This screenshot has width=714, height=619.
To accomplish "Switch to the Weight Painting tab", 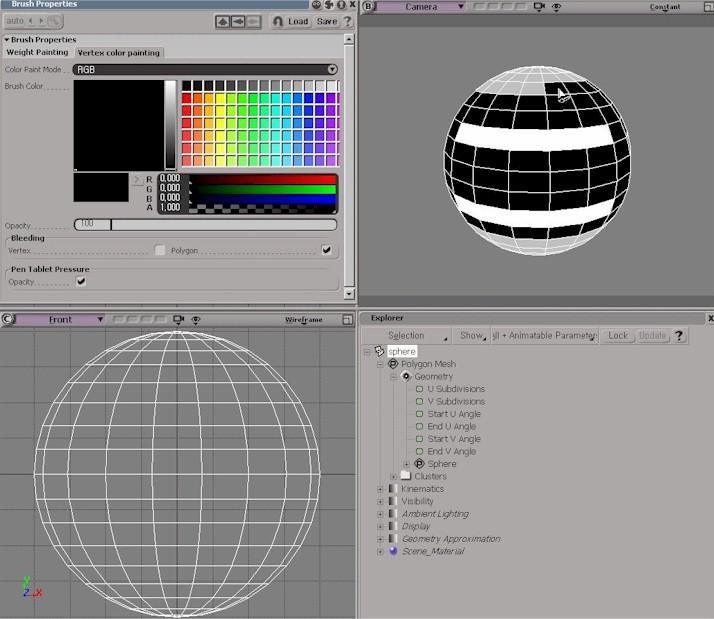I will [x=38, y=52].
